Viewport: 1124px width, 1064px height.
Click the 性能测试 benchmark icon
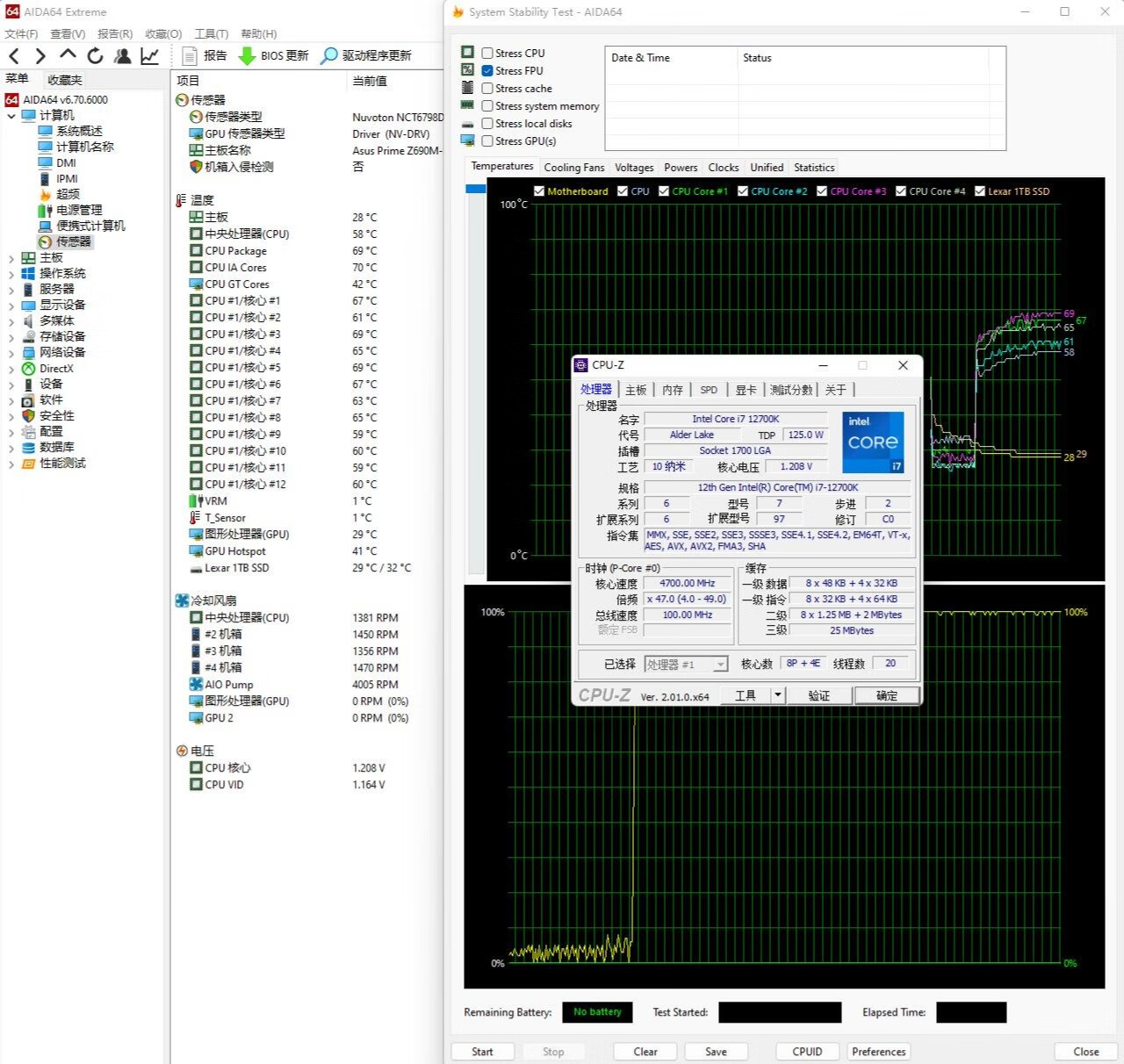pos(28,464)
